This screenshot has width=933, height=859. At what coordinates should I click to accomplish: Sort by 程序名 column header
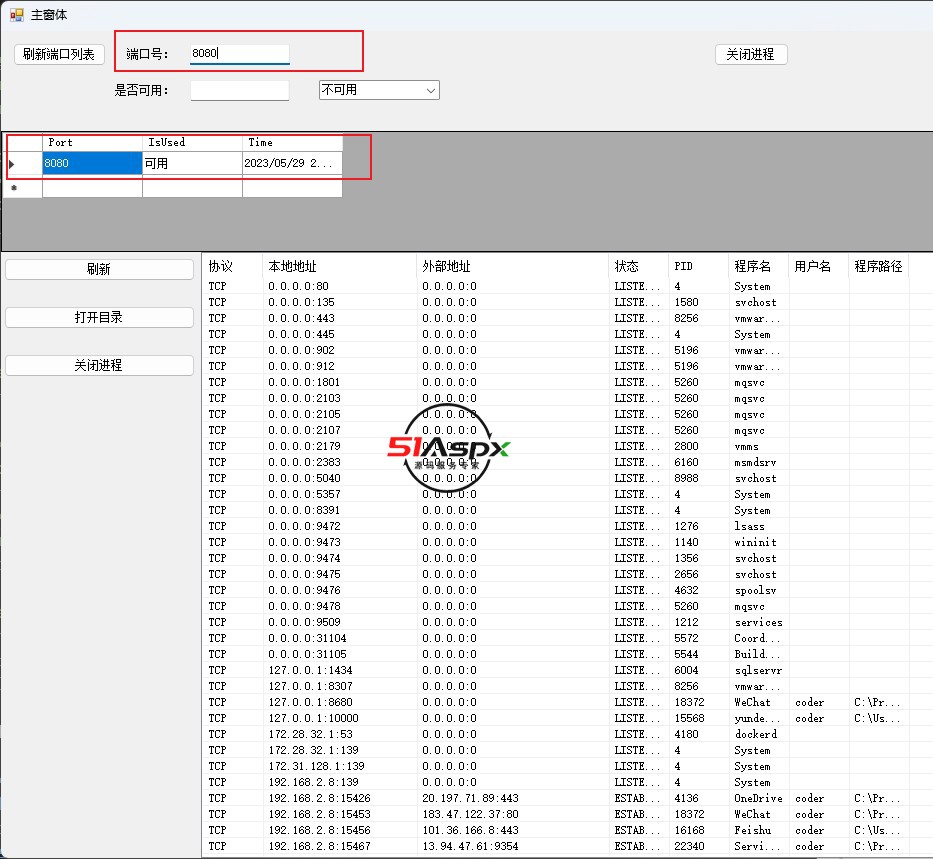(759, 266)
